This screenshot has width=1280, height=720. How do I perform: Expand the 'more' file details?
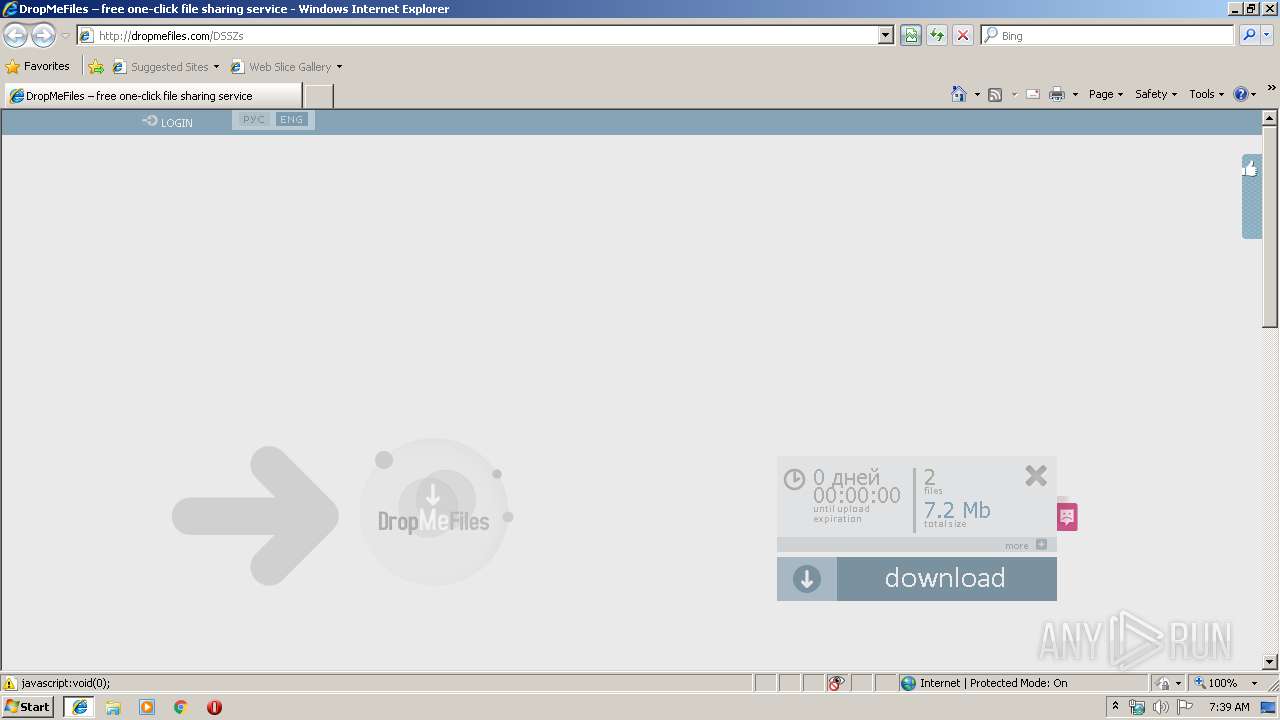point(1026,545)
